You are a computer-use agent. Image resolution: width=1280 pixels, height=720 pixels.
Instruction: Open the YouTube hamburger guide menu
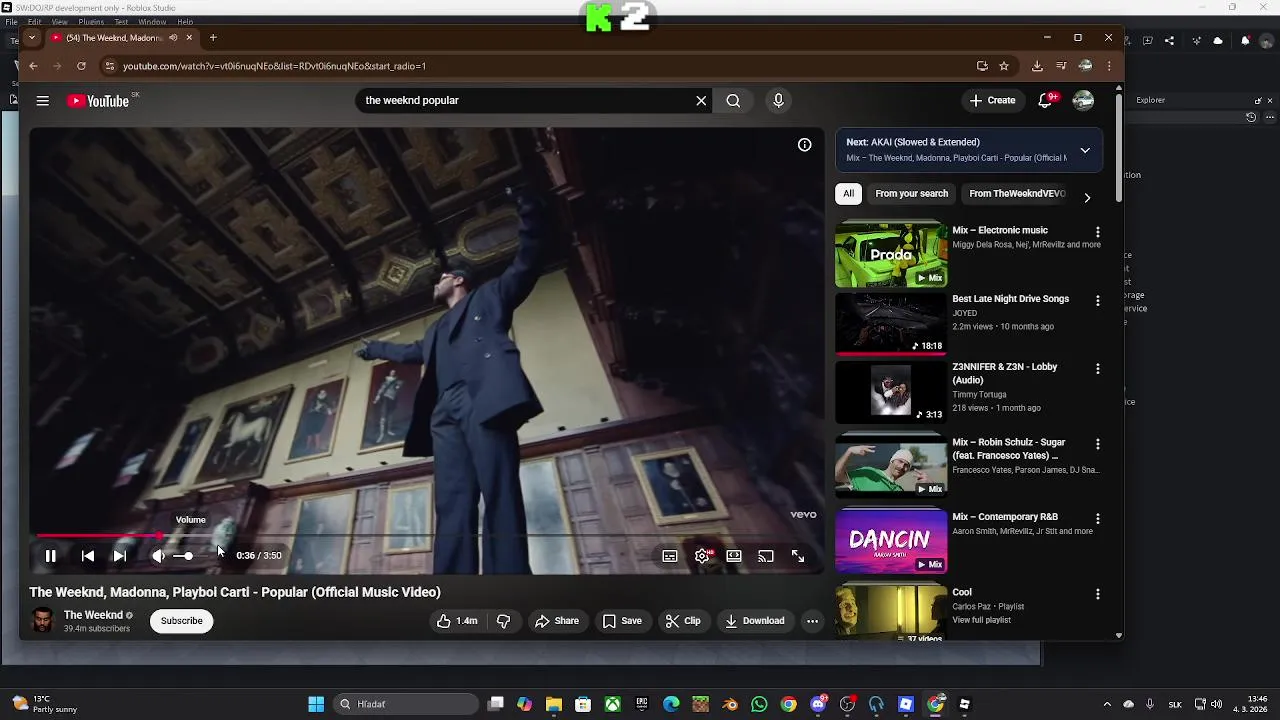click(43, 100)
